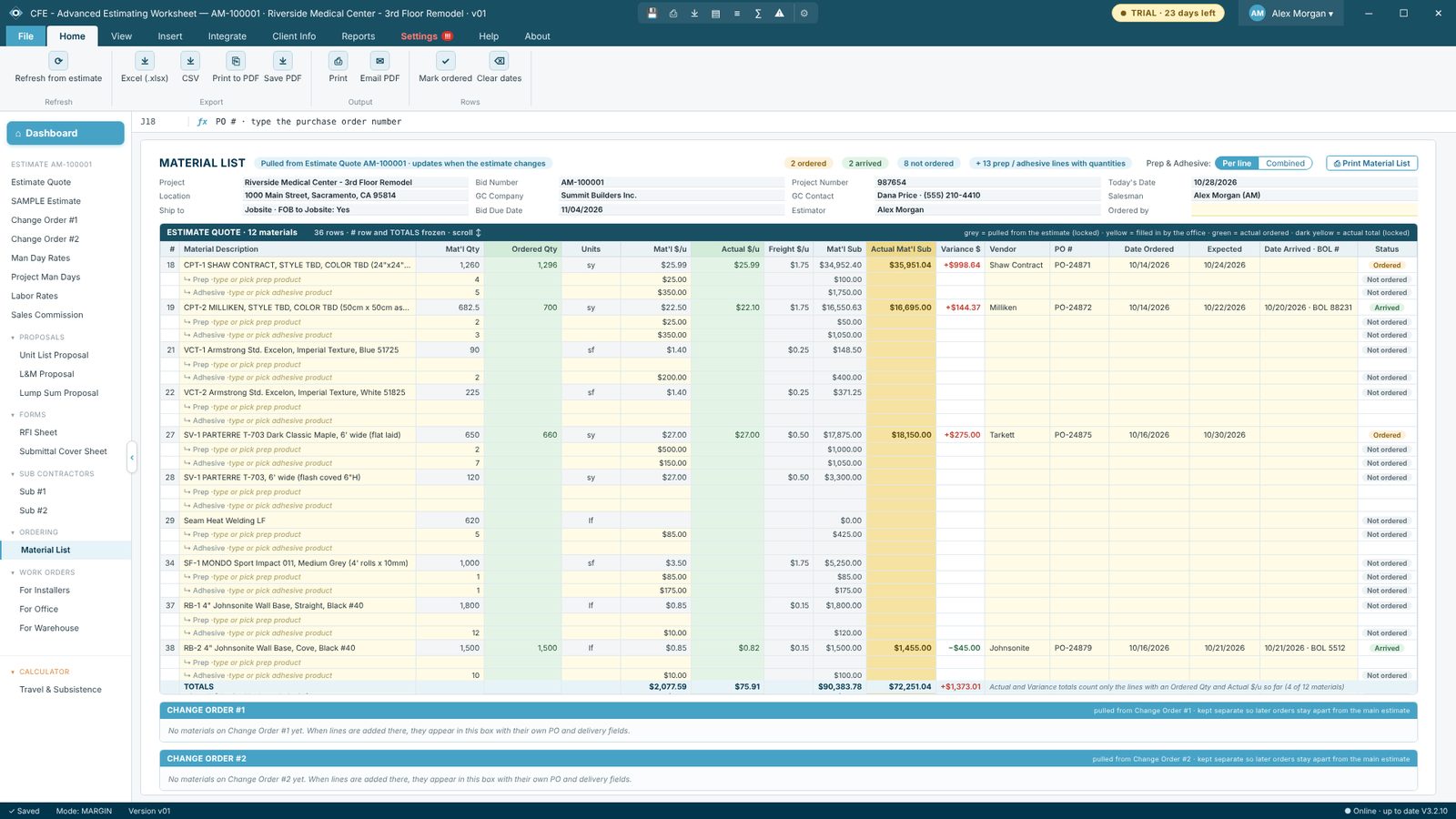Collapse the sidebar with the edge chevron
The height and width of the screenshot is (819, 1456).
click(x=131, y=458)
